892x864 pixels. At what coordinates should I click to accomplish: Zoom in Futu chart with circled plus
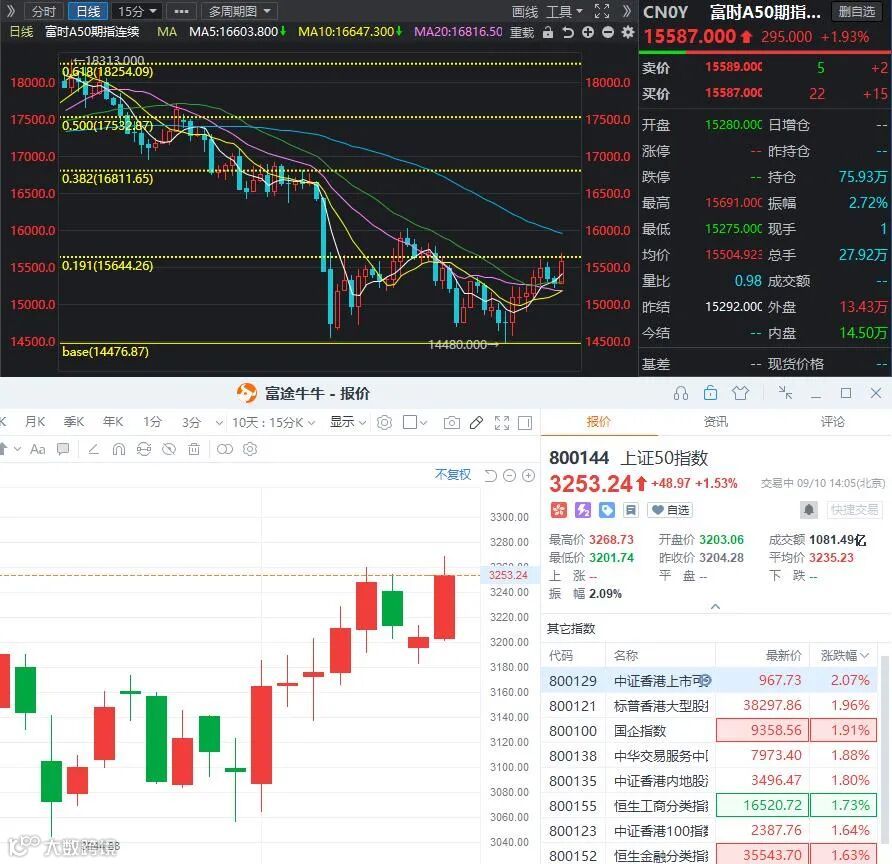tap(528, 476)
